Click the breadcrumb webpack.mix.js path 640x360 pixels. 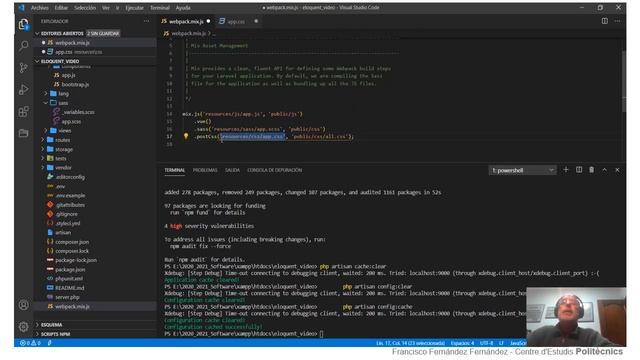click(188, 33)
